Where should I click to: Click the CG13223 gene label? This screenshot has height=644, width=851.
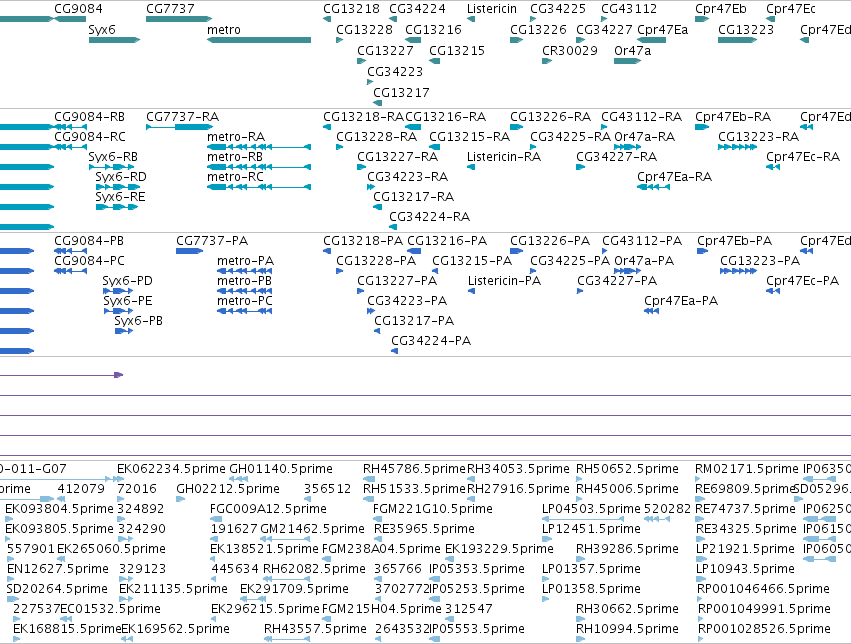point(746,30)
